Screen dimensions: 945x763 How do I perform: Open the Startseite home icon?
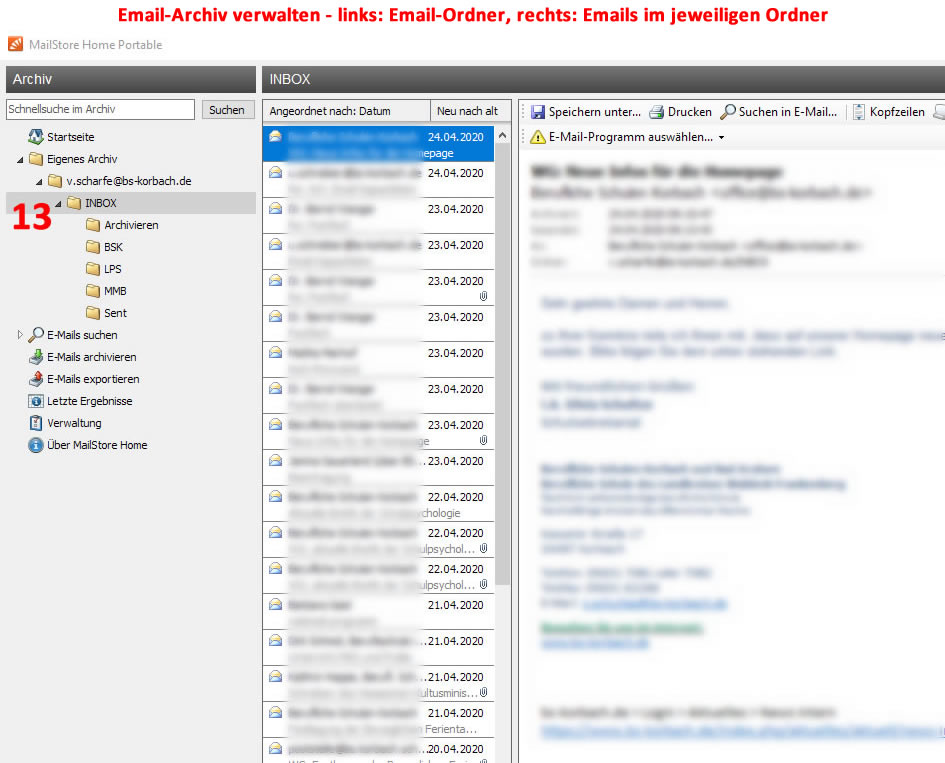(x=36, y=137)
